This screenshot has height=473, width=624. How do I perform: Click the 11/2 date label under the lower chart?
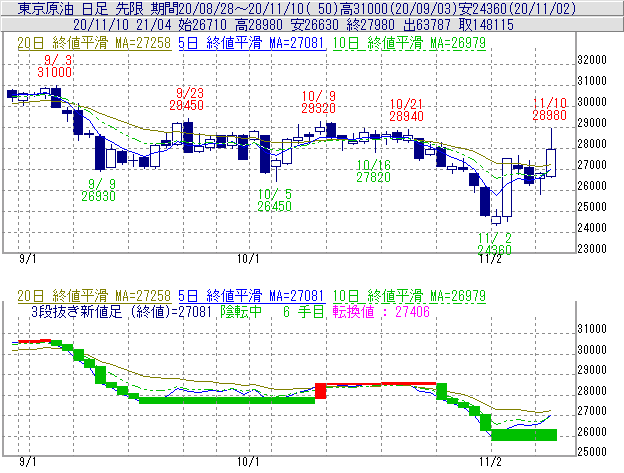click(490, 462)
